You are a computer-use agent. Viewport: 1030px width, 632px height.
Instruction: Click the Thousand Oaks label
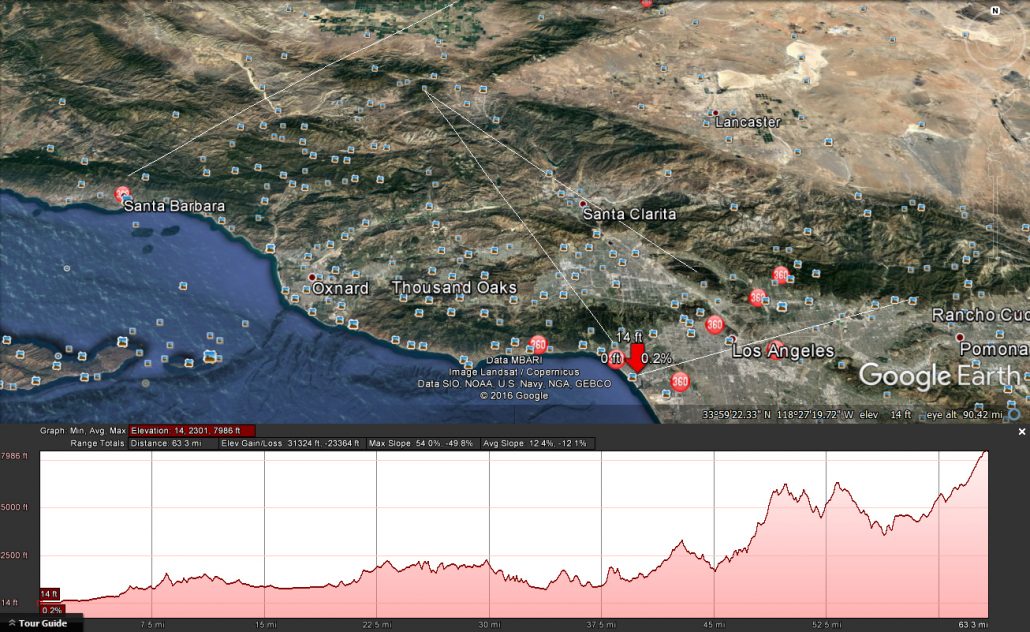454,288
